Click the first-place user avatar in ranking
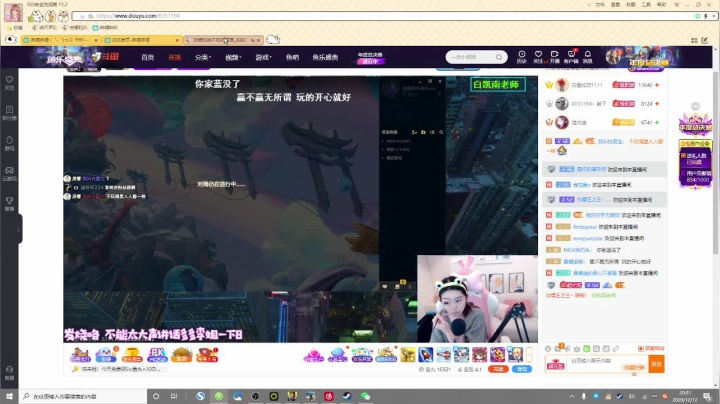Viewport: 720px width, 404px height. 562,85
